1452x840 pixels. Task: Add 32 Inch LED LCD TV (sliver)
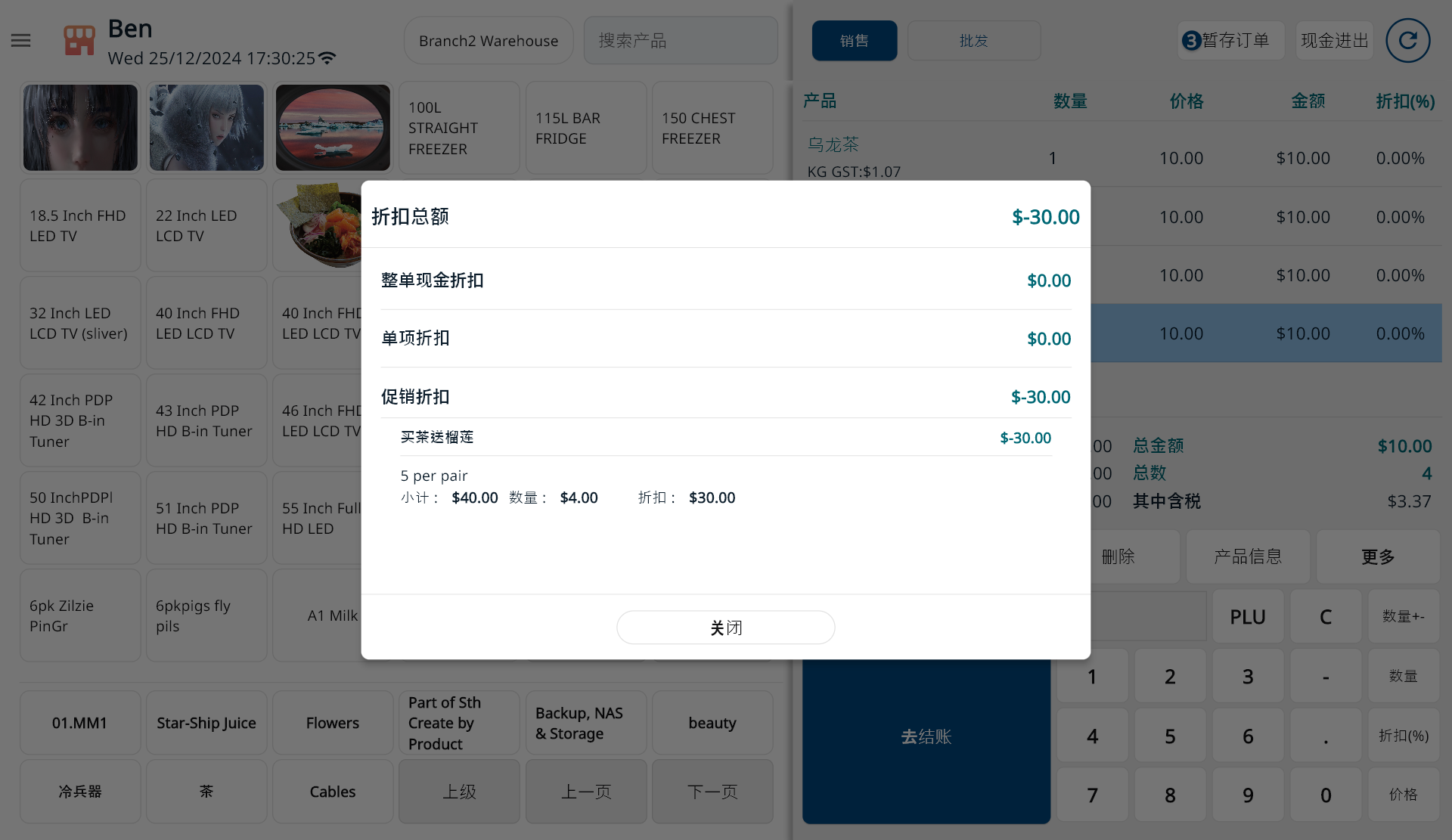[x=80, y=323]
